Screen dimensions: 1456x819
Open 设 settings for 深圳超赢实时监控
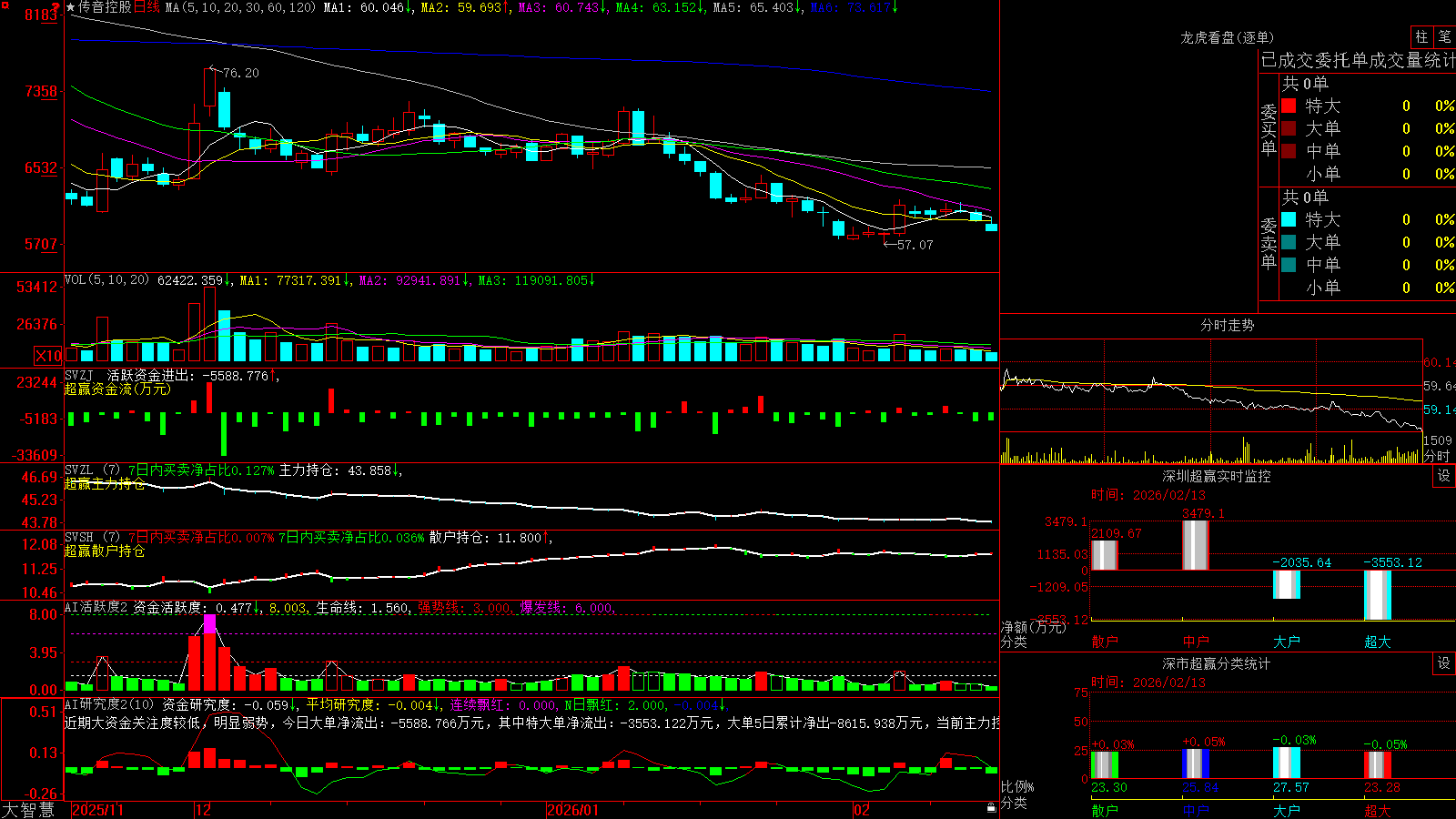[x=1444, y=476]
